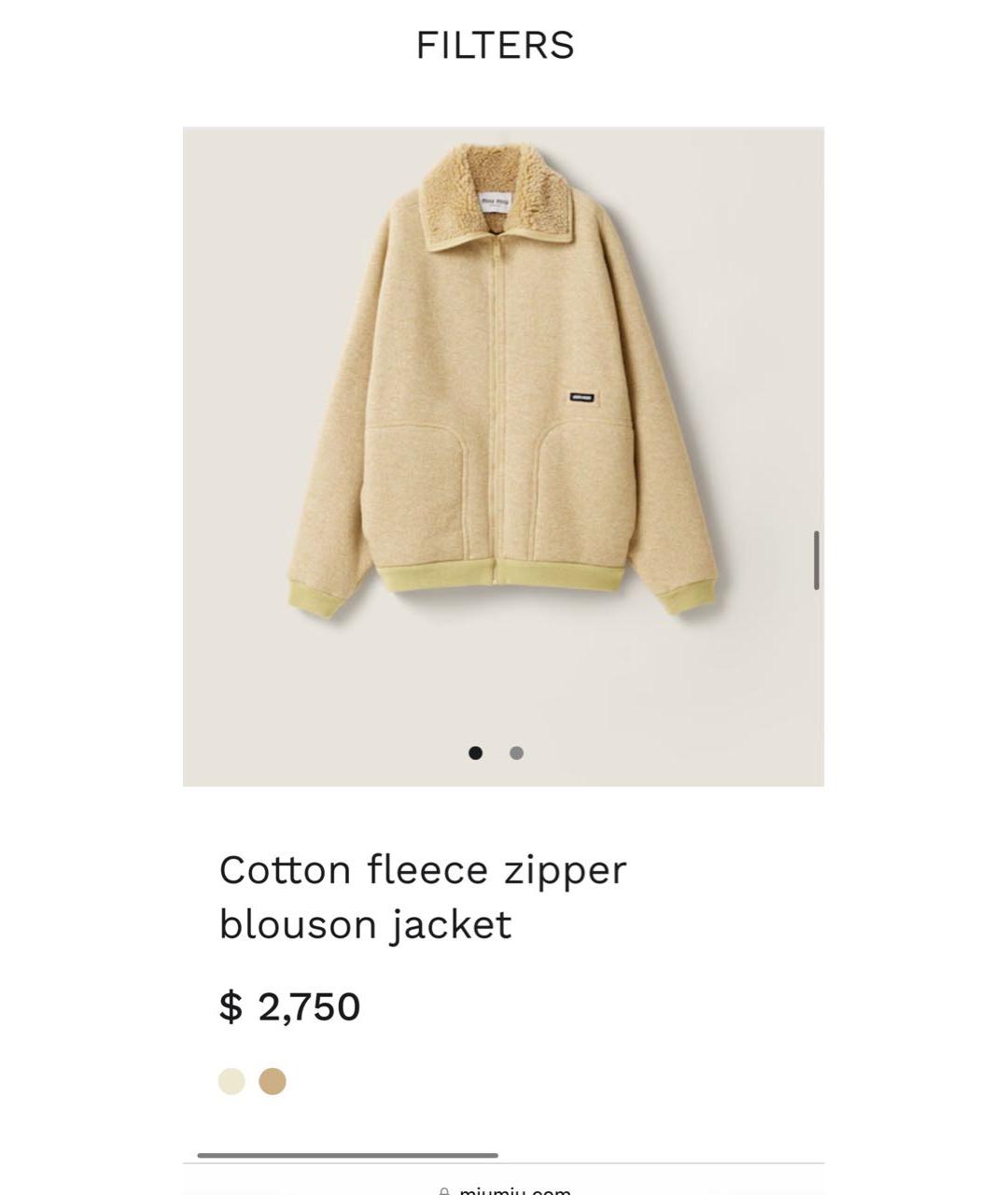Click the $ 2,750 price label
The height and width of the screenshot is (1195, 1008).
[289, 1006]
